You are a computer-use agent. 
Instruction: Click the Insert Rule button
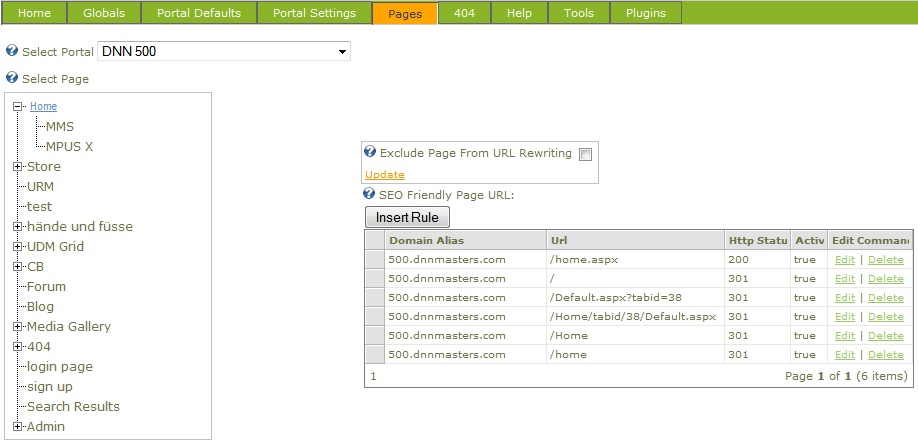(x=407, y=217)
